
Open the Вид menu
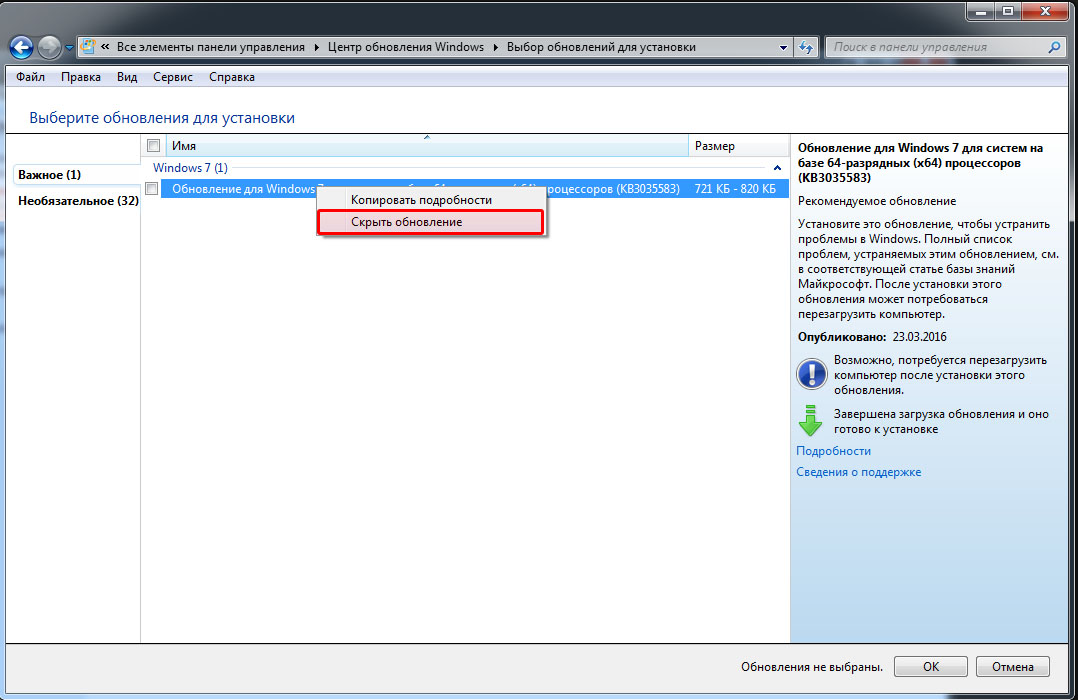point(126,77)
